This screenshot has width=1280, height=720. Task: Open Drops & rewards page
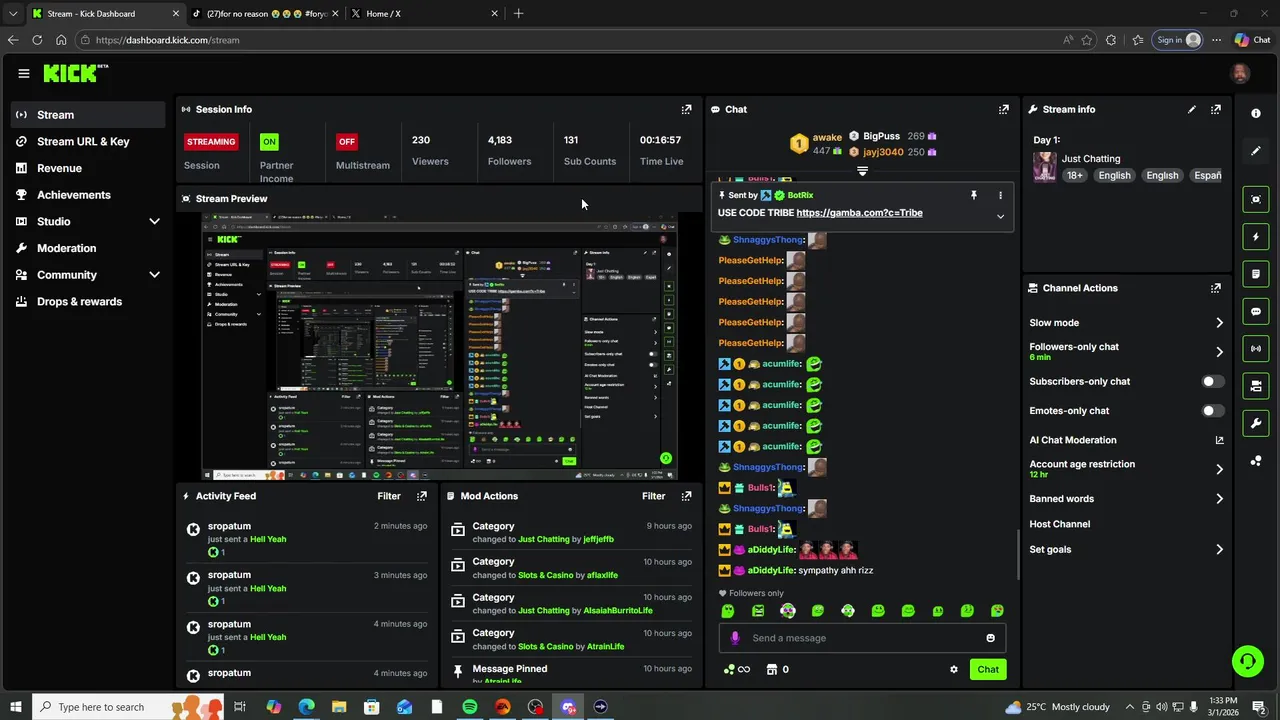(88, 301)
